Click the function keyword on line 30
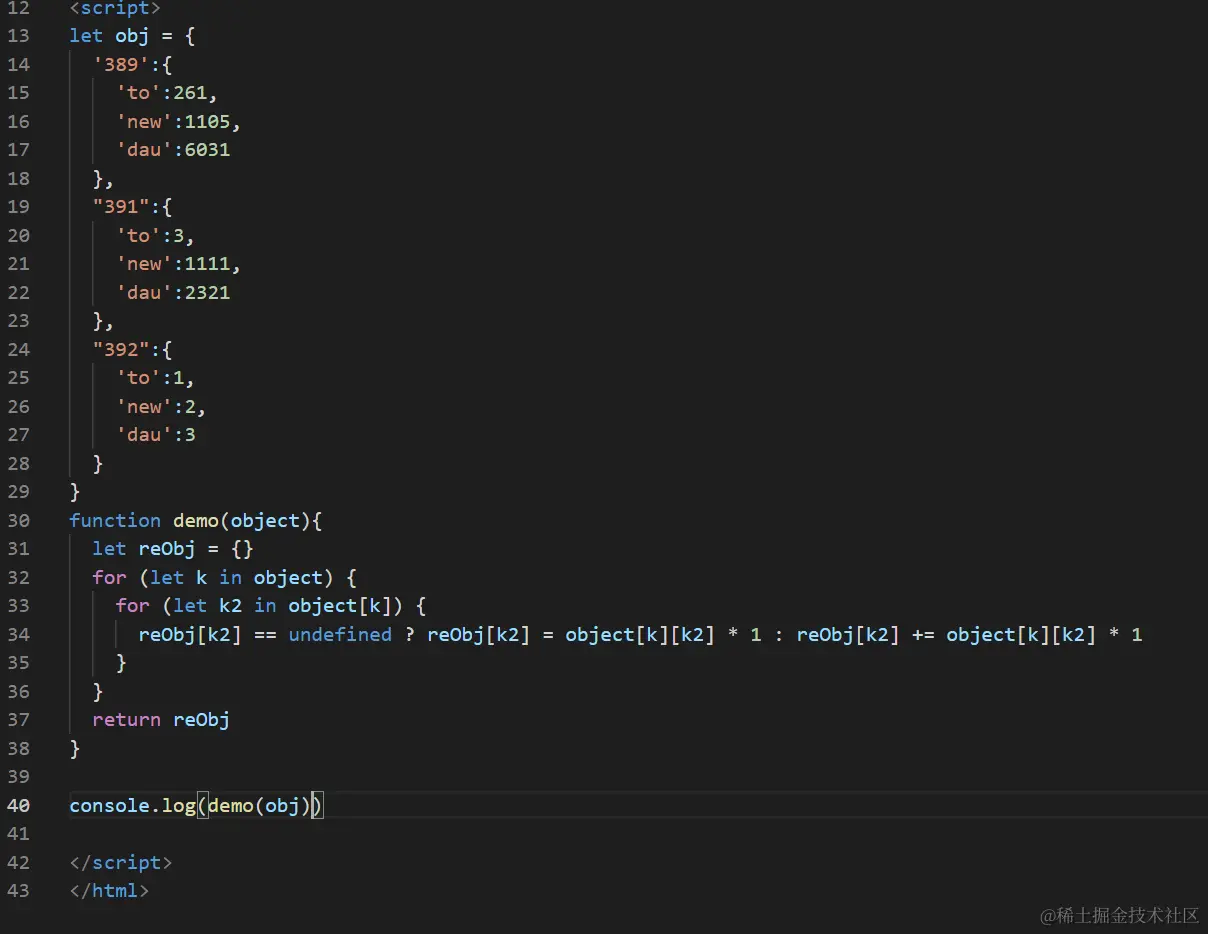 [x=115, y=520]
